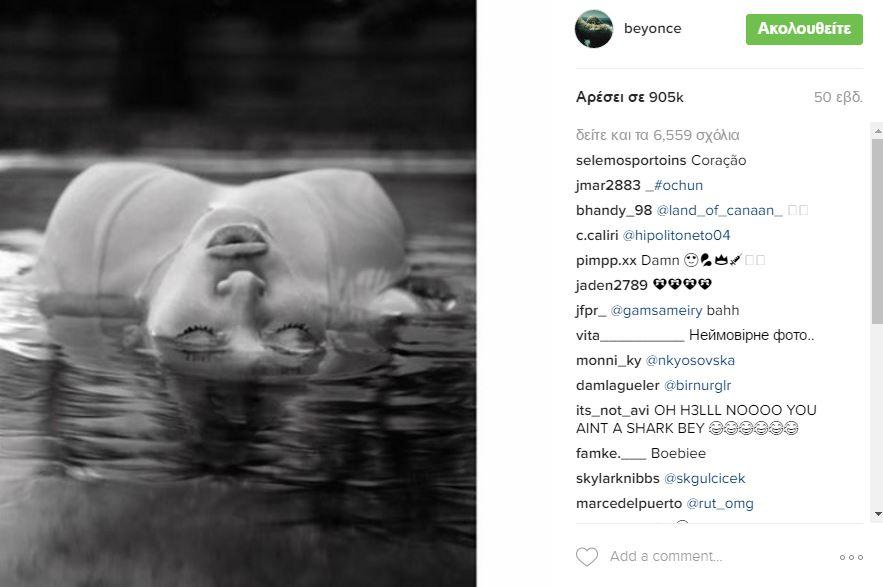Open its_not_avi commenter profile
The height and width of the screenshot is (587, 883).
(x=612, y=410)
